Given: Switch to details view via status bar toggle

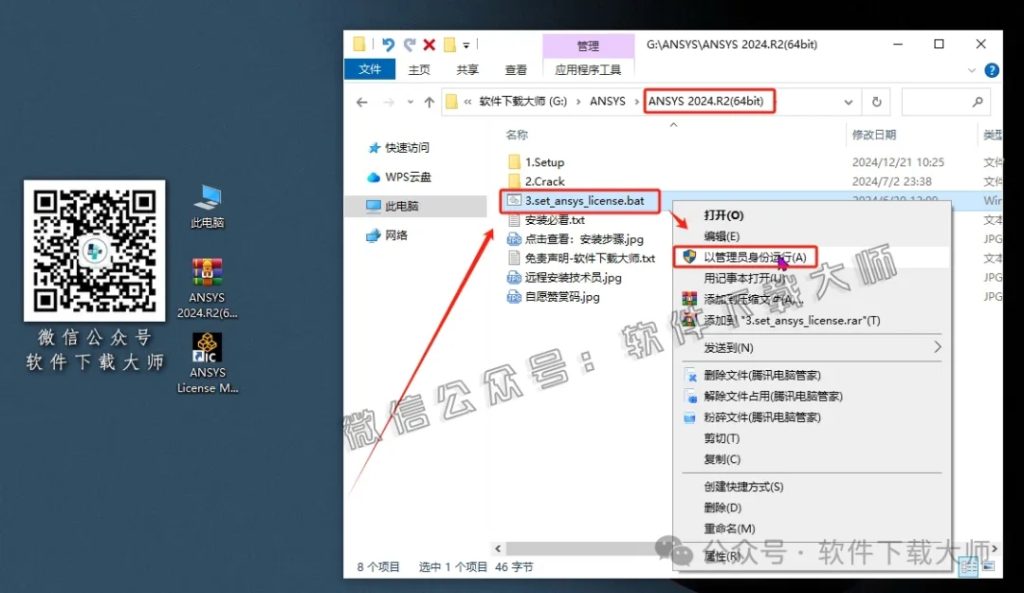Looking at the screenshot, I should tap(968, 568).
